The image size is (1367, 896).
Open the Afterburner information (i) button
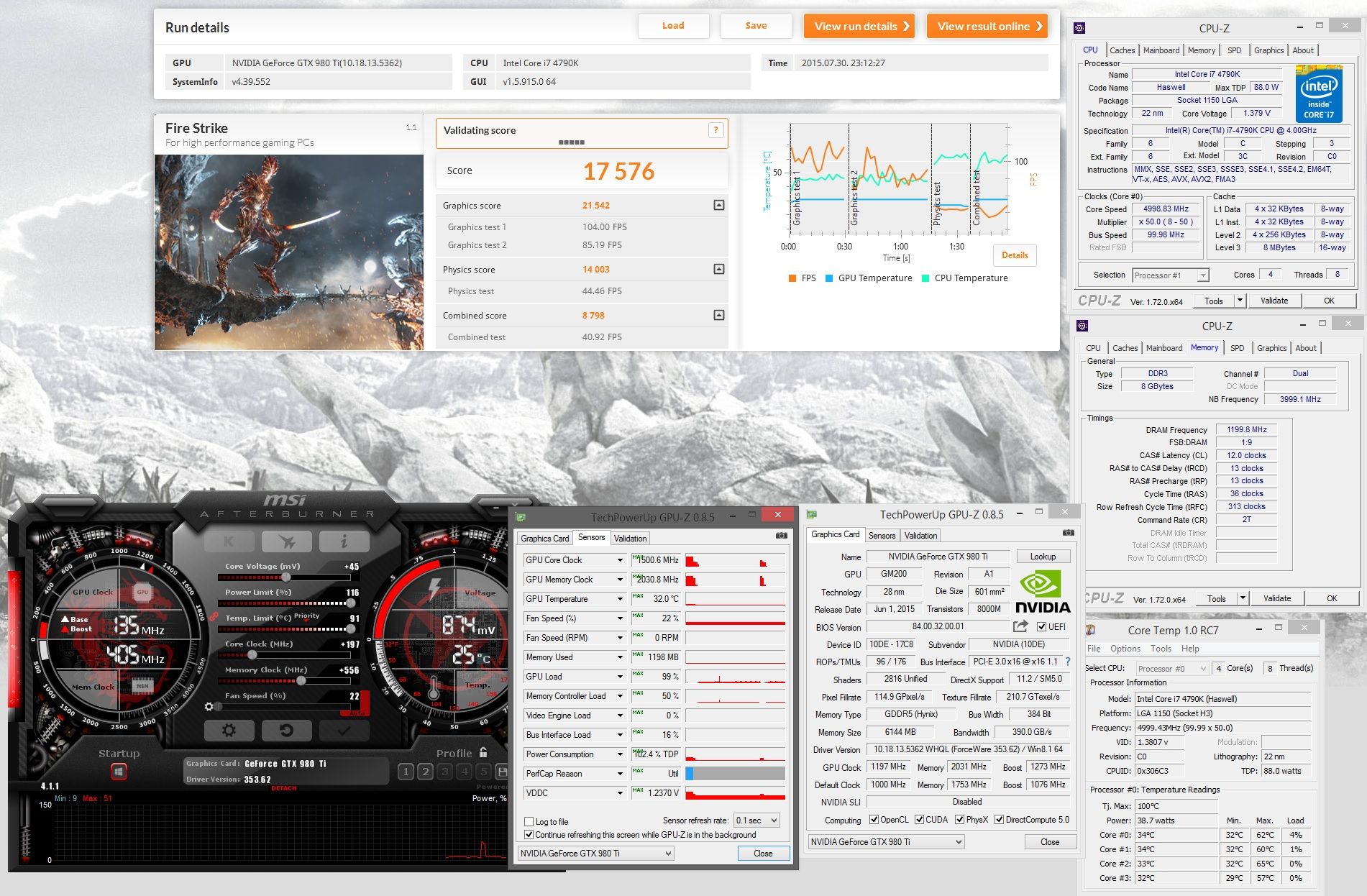344,541
